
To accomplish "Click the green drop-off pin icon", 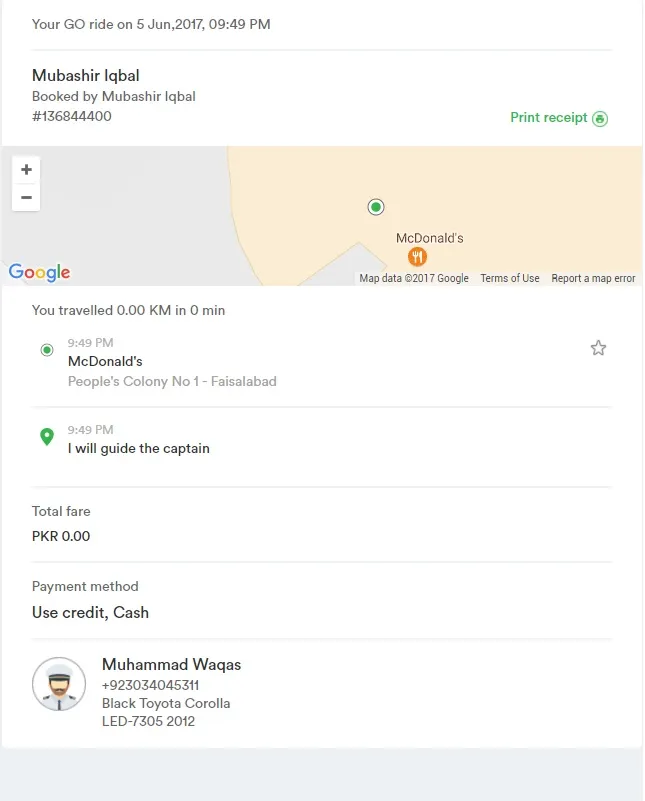I will [46, 437].
